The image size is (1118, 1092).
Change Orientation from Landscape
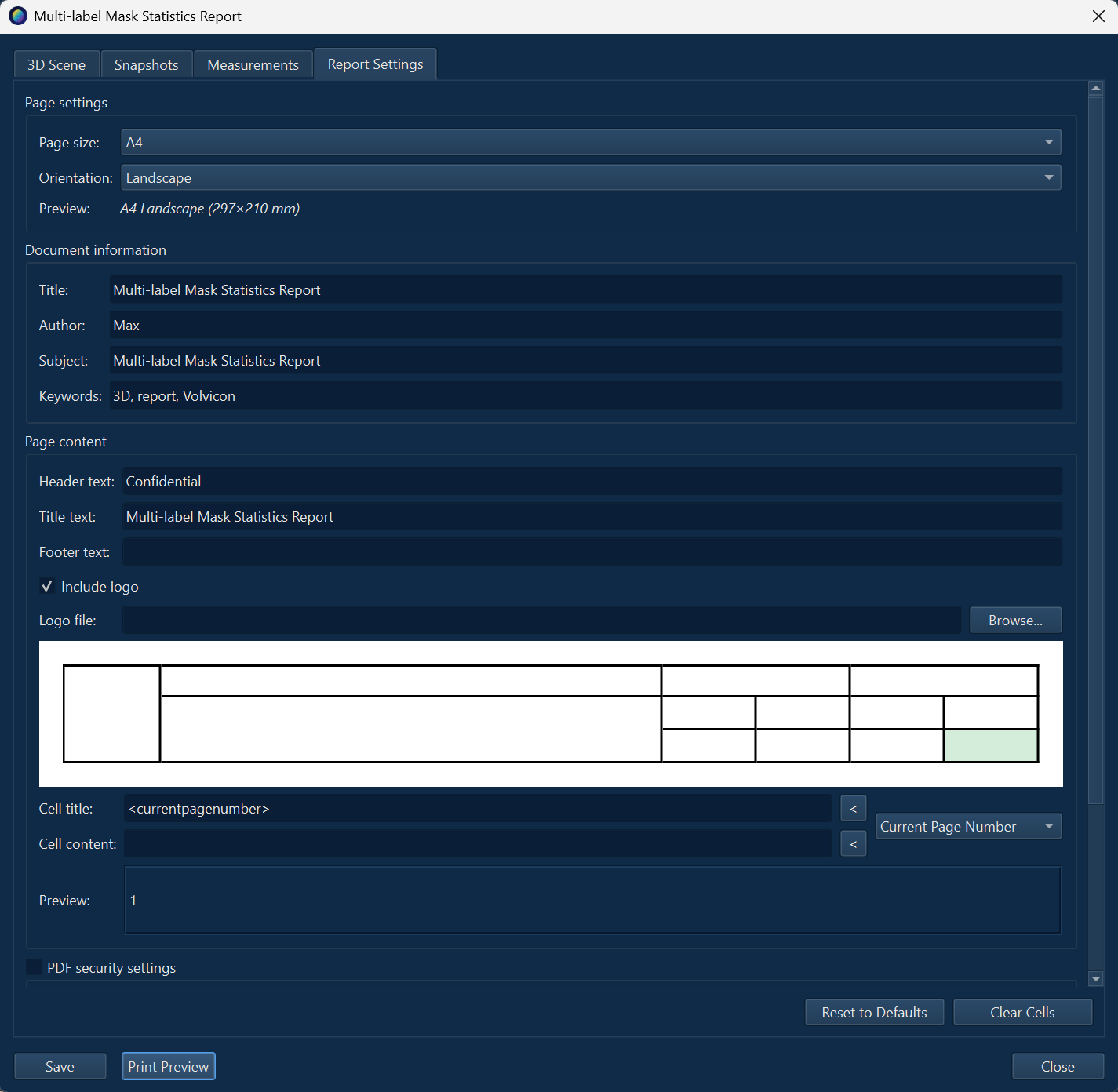(x=1048, y=177)
